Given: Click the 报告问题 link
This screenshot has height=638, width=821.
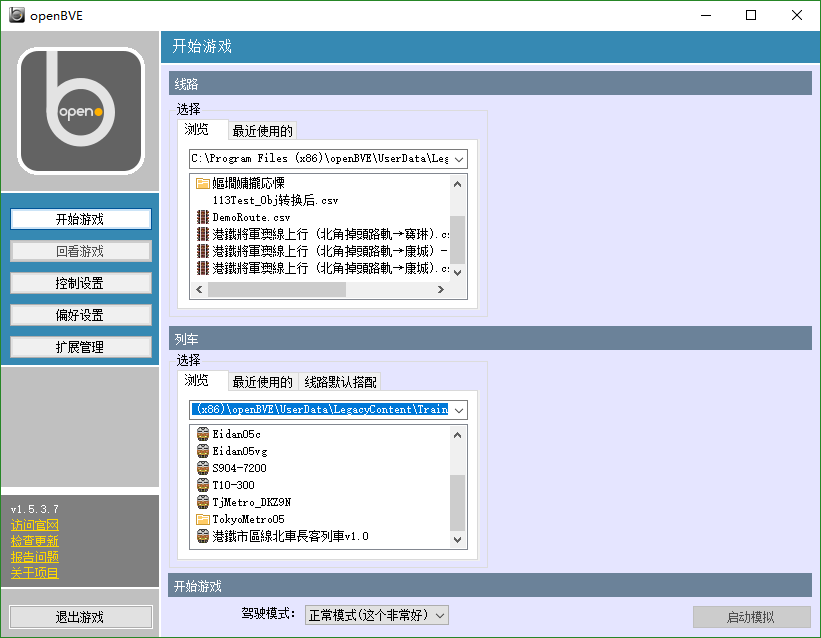Looking at the screenshot, I should pos(35,557).
